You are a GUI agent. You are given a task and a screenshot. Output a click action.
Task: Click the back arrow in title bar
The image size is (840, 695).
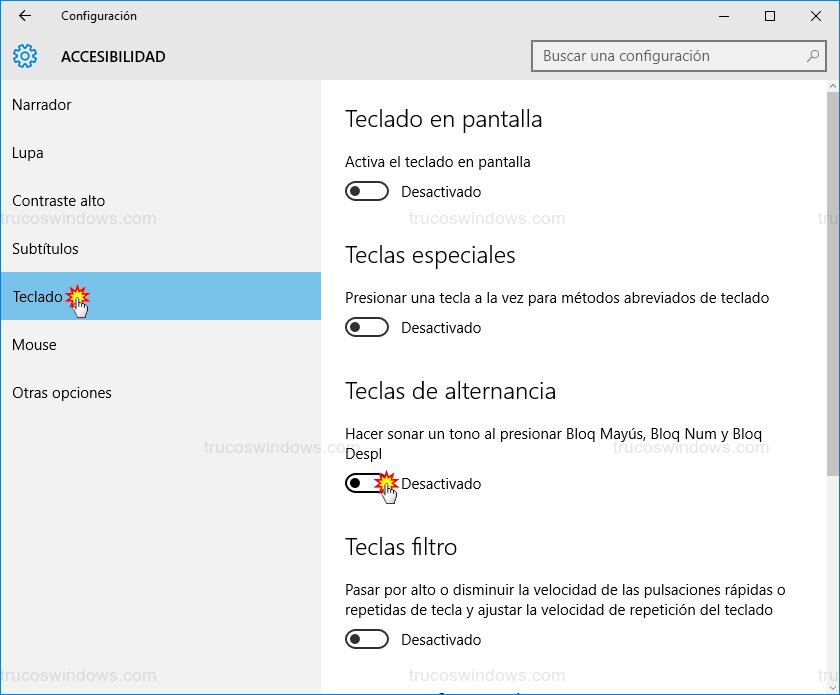point(25,16)
